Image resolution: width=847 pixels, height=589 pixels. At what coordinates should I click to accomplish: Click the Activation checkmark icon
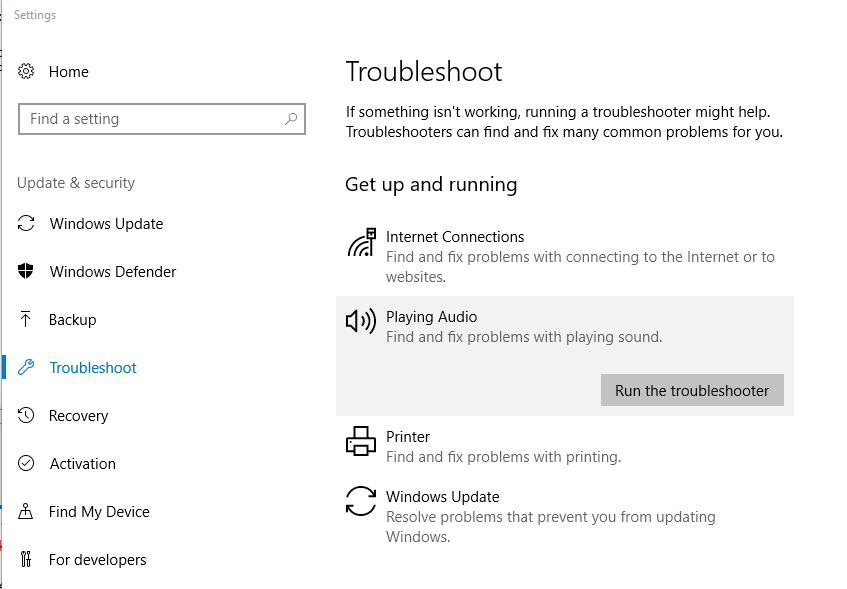click(28, 463)
